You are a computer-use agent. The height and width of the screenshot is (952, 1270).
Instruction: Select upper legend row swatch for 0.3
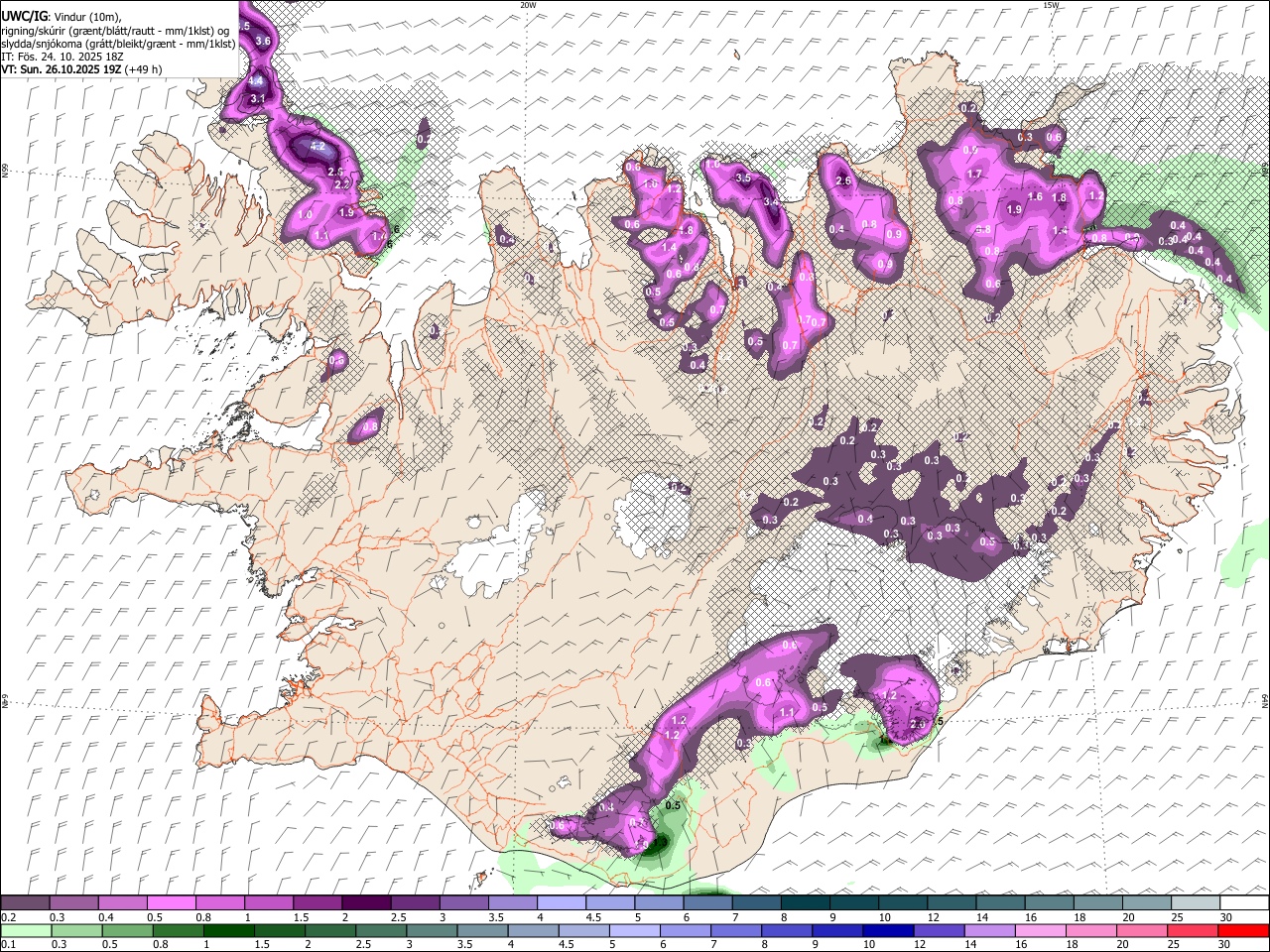tap(73, 902)
